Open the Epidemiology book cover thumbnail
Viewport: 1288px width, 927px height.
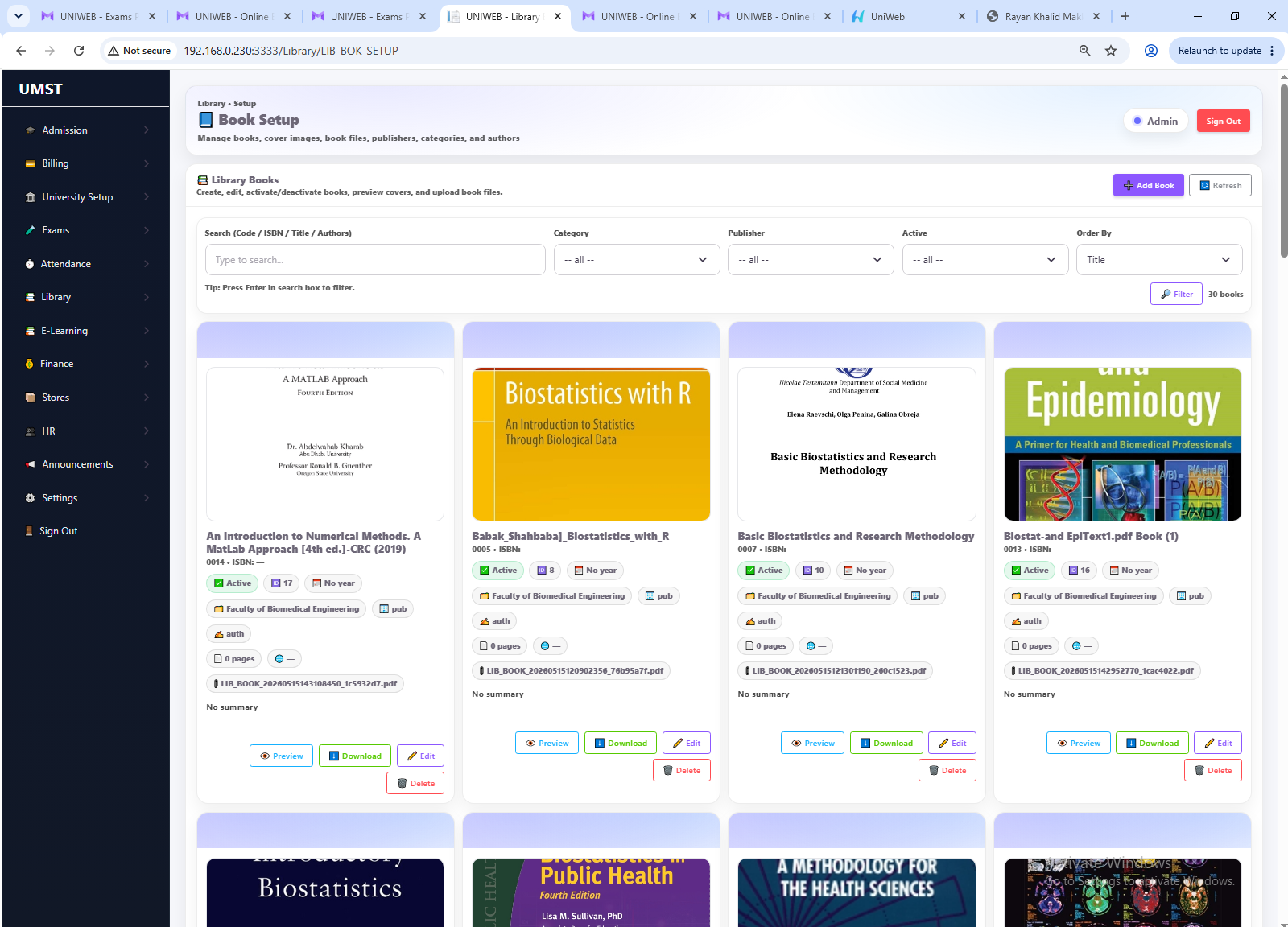point(1123,444)
